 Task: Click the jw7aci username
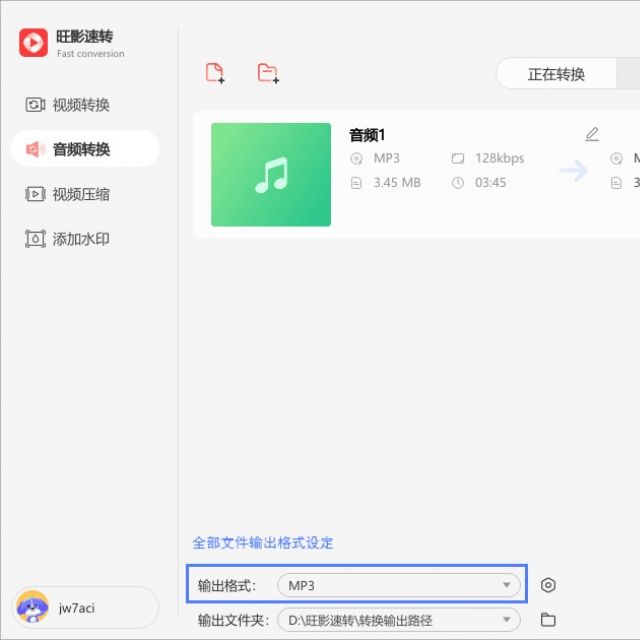point(77,608)
